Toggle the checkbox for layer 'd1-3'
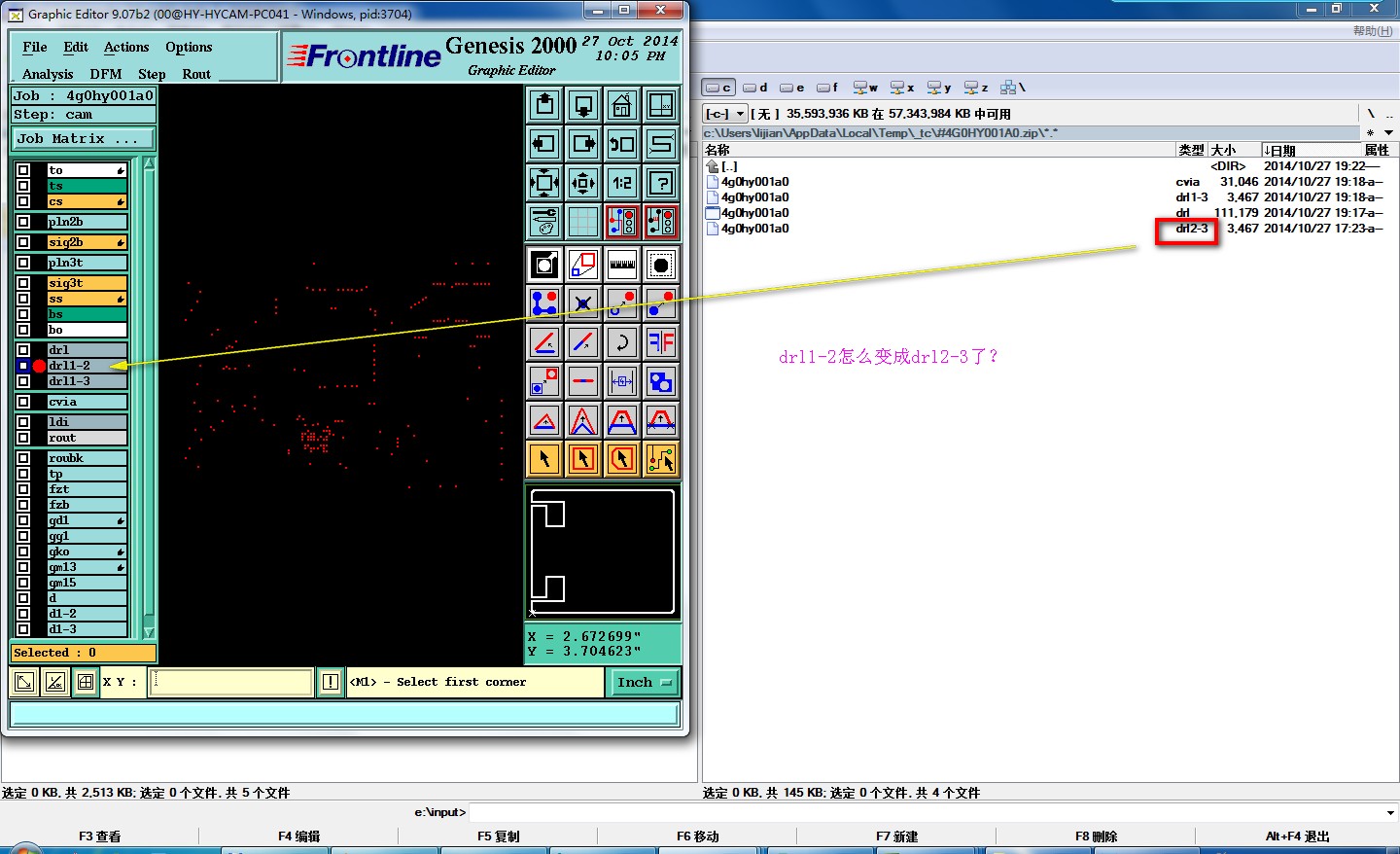 pos(23,629)
